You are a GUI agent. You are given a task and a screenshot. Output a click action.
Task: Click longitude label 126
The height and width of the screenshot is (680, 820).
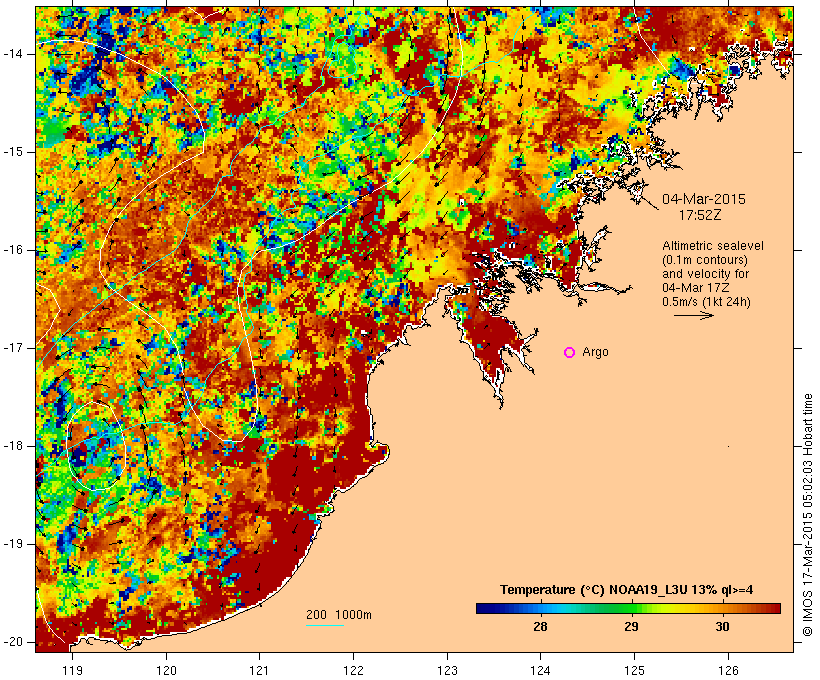pyautogui.click(x=728, y=670)
